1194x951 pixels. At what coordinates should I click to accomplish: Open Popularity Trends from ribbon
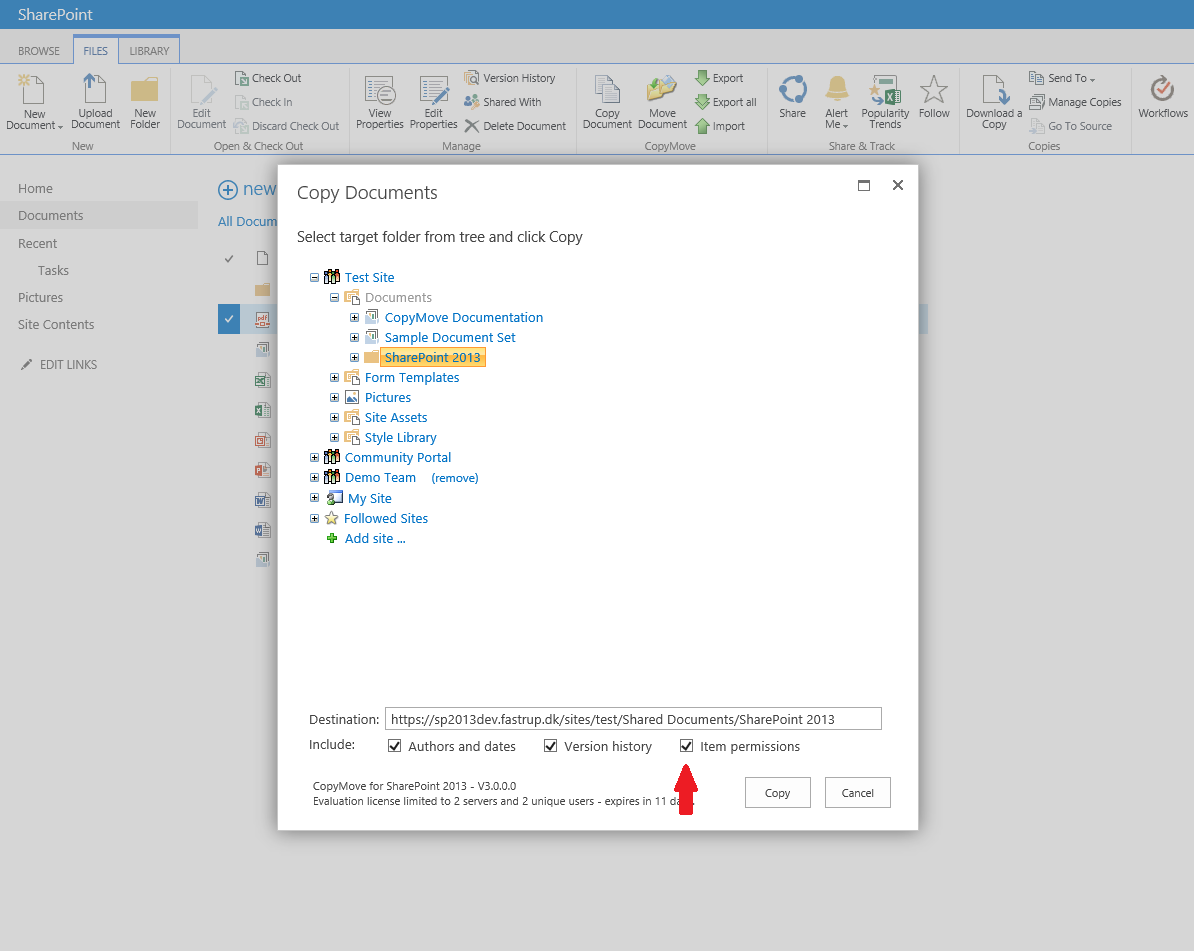pyautogui.click(x=885, y=102)
